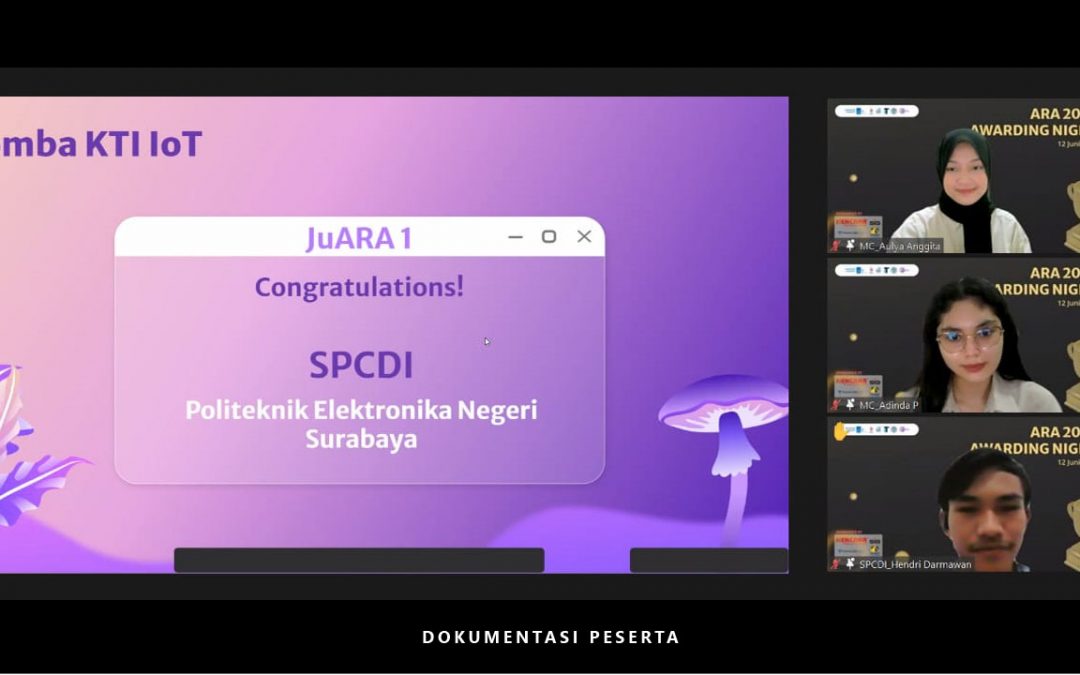This screenshot has height=675, width=1080.
Task: Click the sponsor logo strip on Adinda's tile
Action: click(876, 270)
